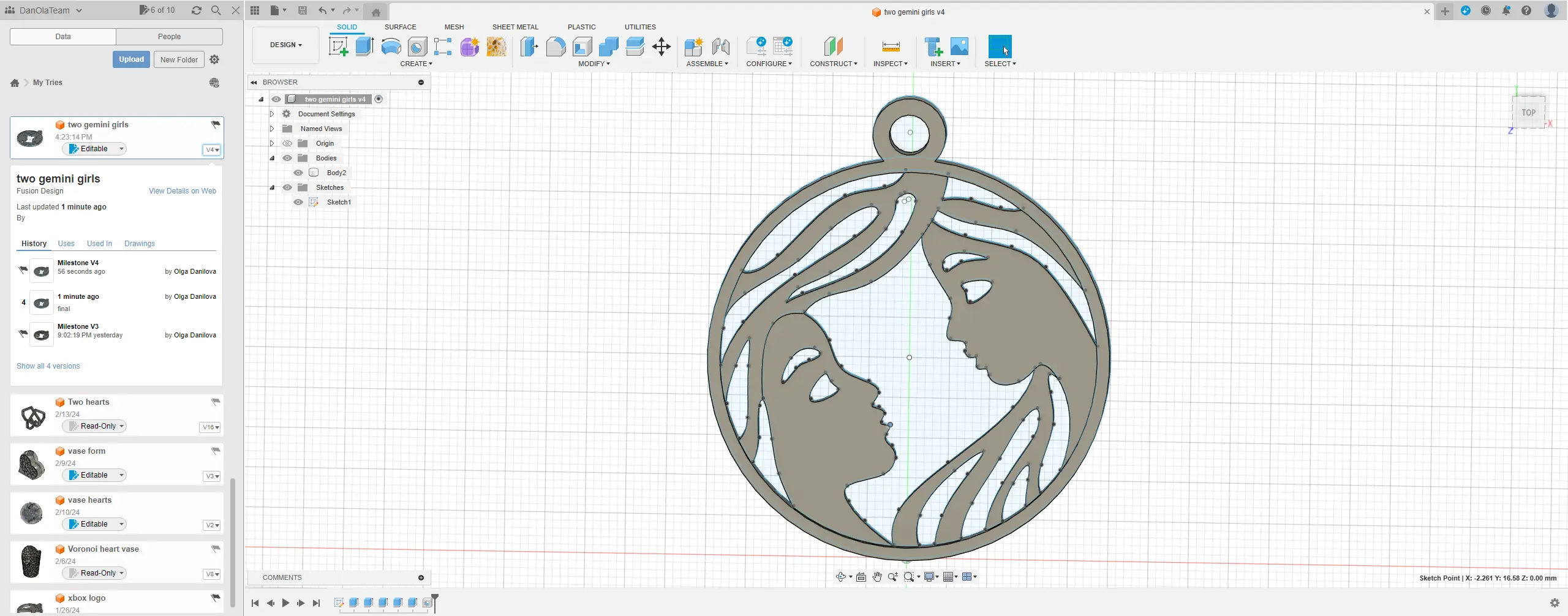Search in the data panel

(x=216, y=10)
